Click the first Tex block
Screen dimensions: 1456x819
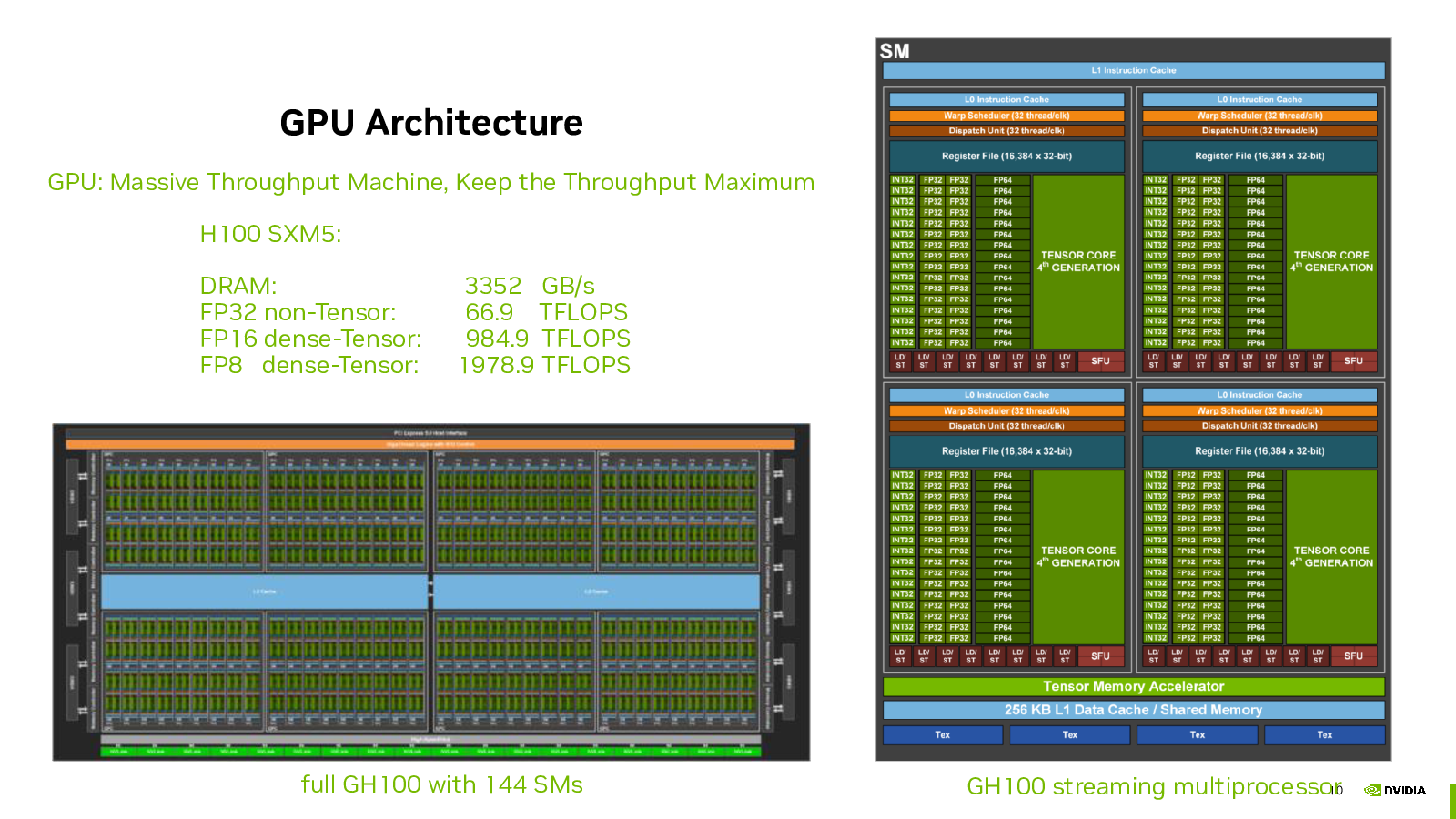(x=943, y=735)
